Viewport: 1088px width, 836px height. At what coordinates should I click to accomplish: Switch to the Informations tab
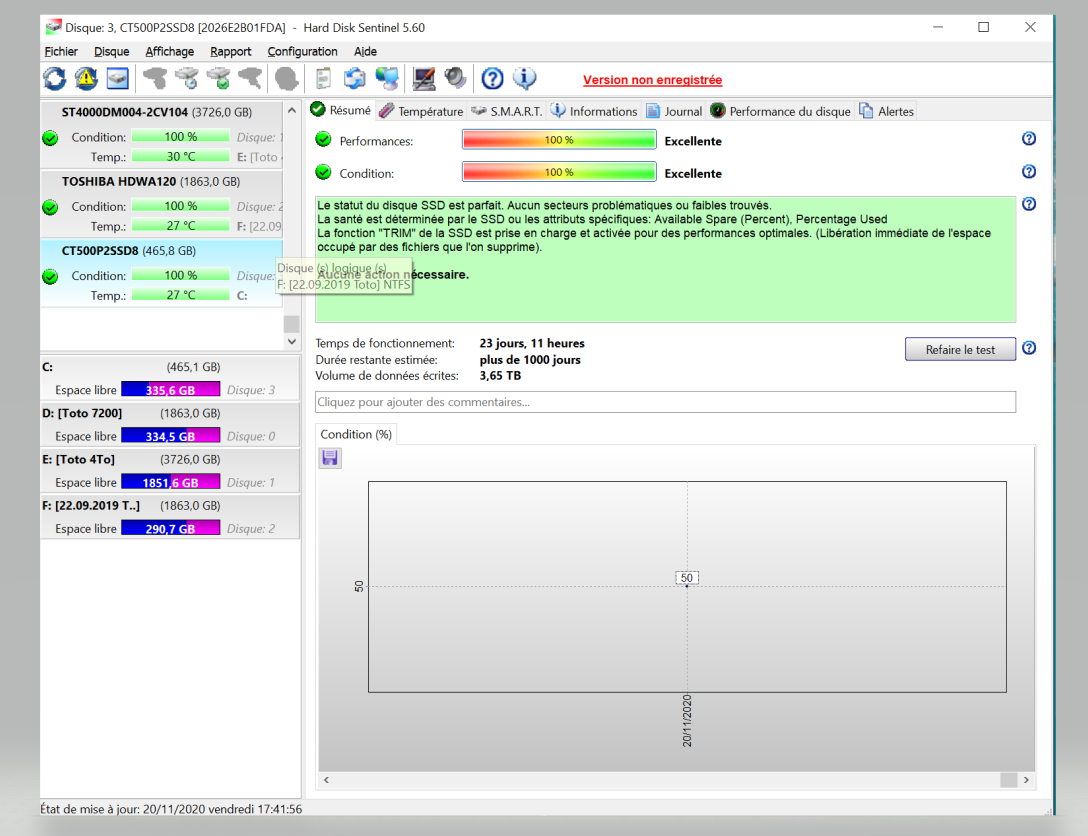pos(594,111)
